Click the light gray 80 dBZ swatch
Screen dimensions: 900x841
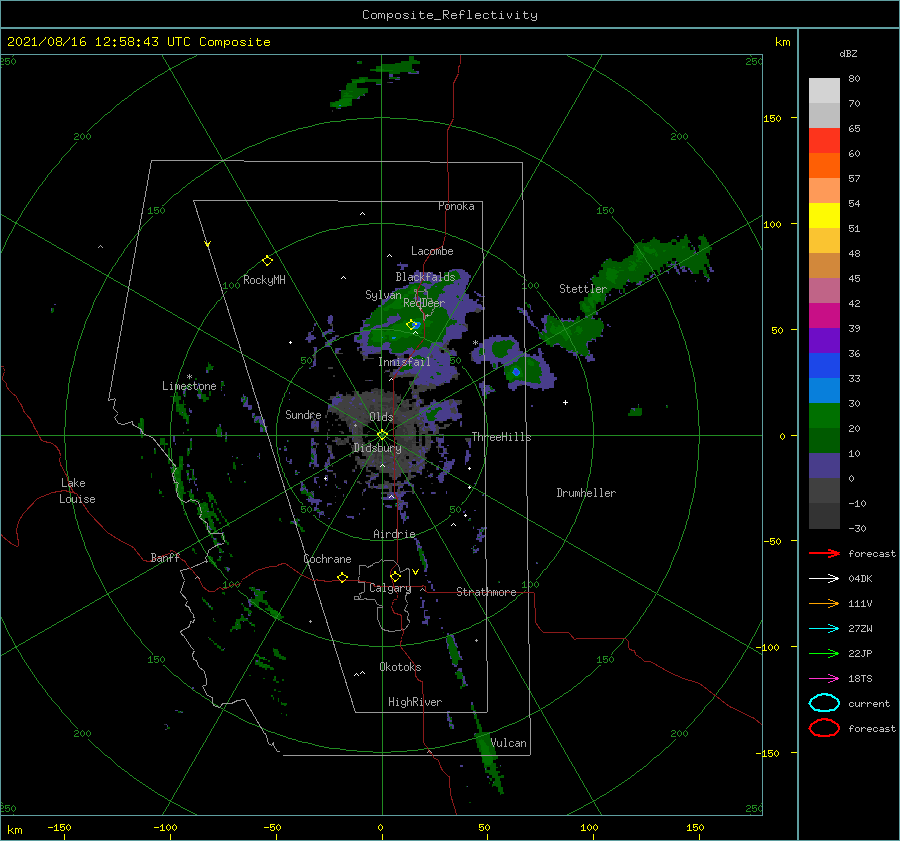pos(824,90)
